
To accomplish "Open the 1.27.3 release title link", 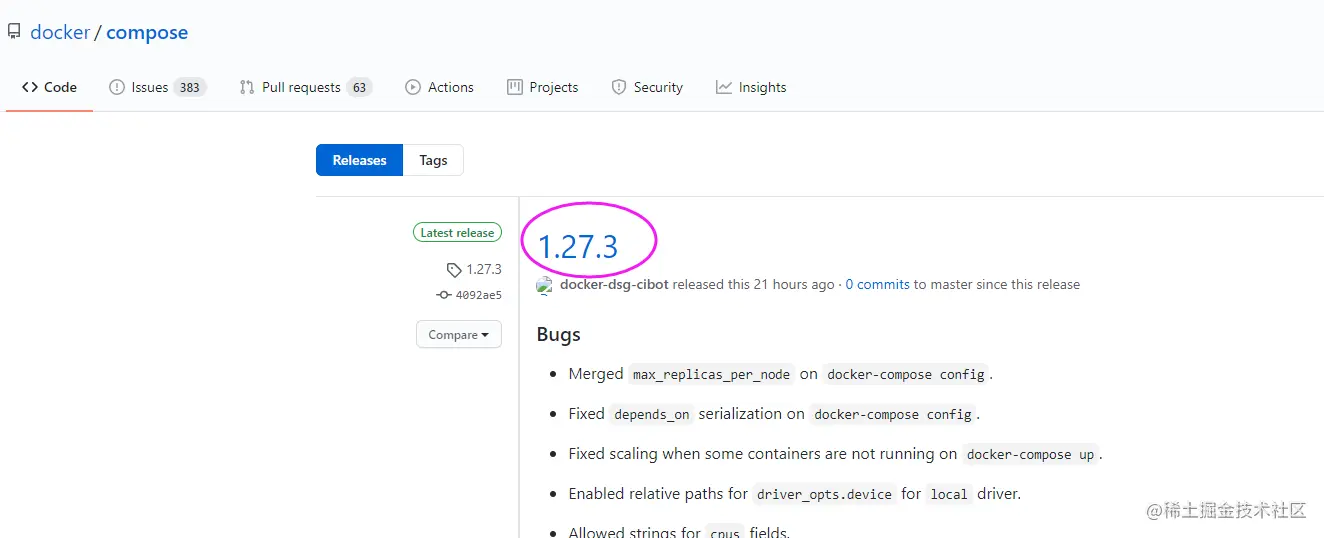I will click(x=578, y=246).
